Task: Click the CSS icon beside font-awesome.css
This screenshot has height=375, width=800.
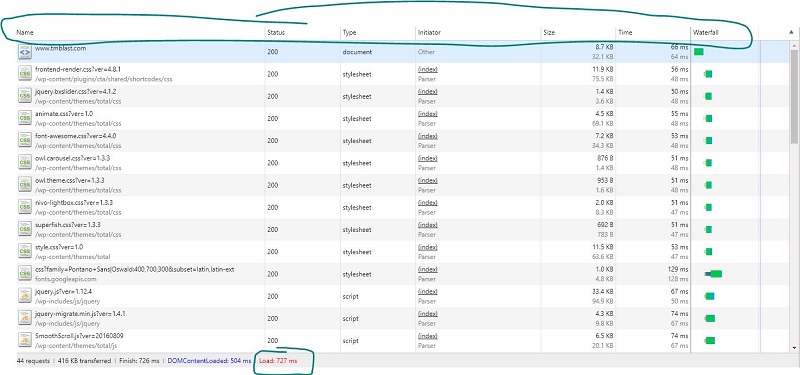Action: (x=24, y=141)
